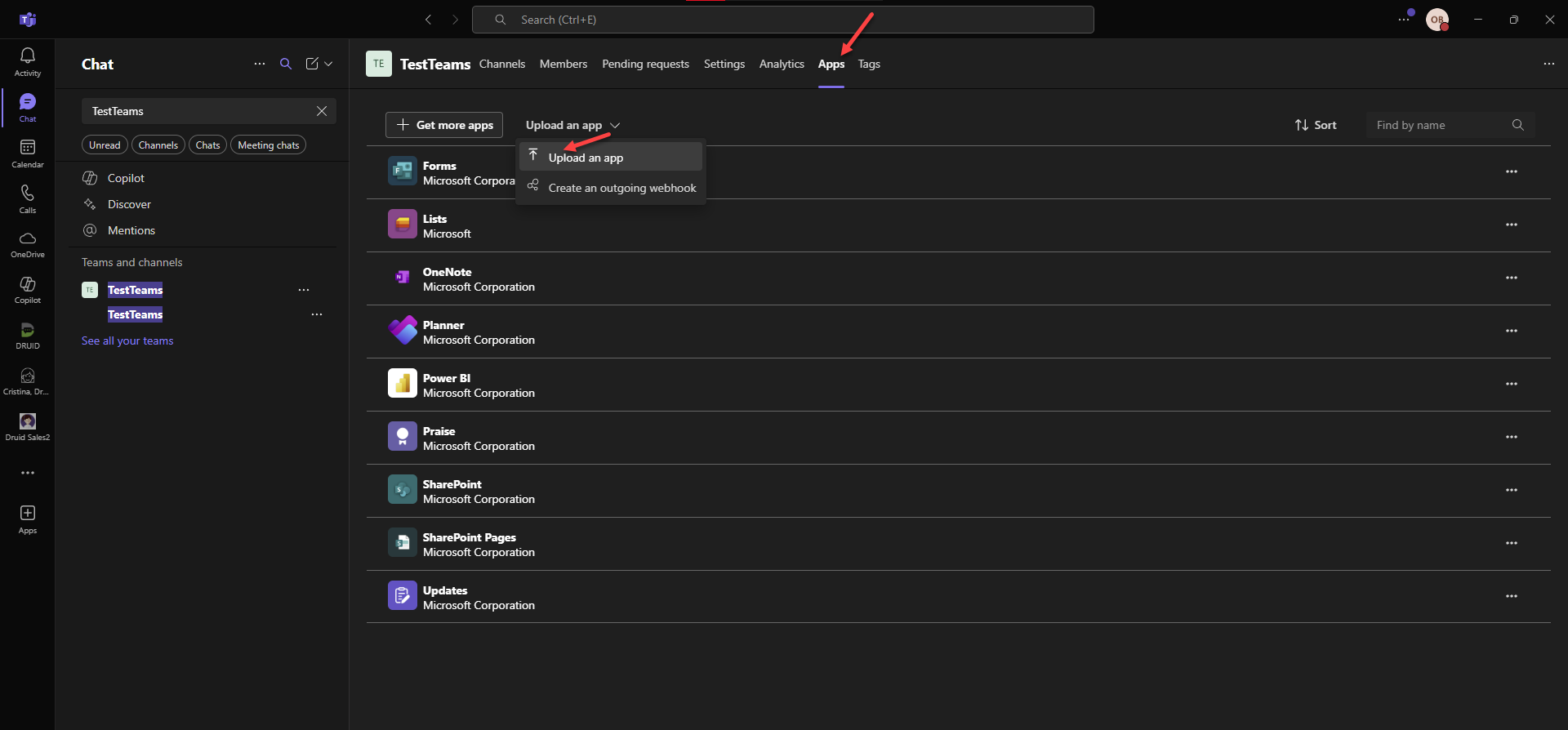
Task: Click the Microsoft Teams logo
Action: click(28, 20)
